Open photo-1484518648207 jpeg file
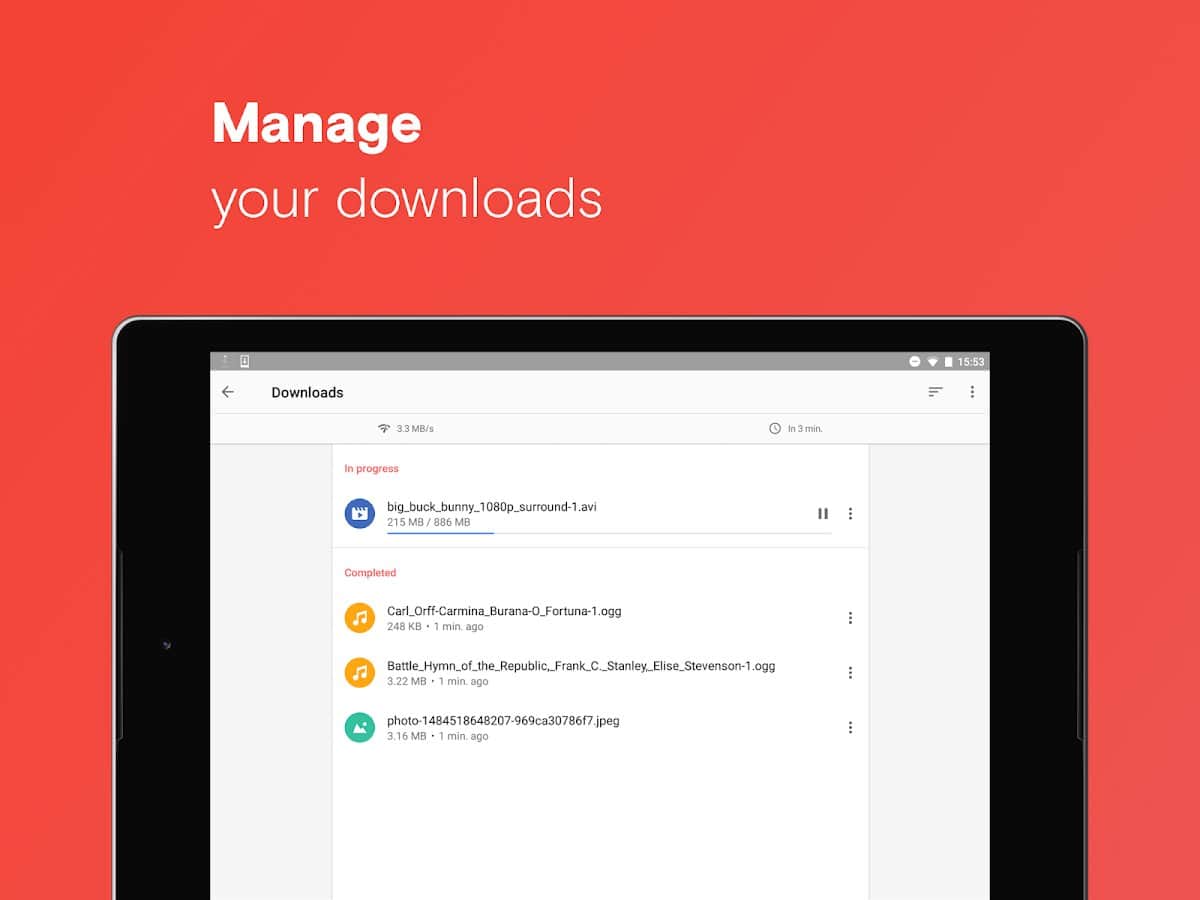Viewport: 1200px width, 900px height. pyautogui.click(x=503, y=720)
